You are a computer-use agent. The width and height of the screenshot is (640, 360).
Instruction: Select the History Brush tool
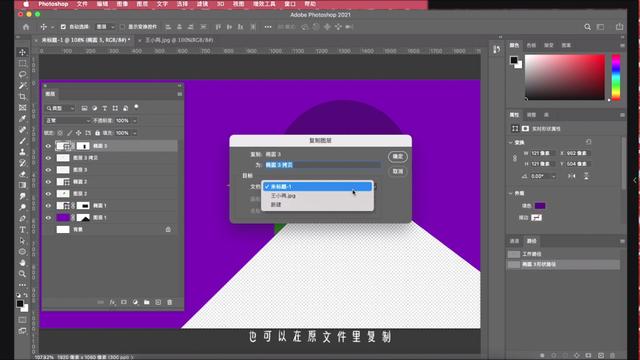tap(22, 163)
